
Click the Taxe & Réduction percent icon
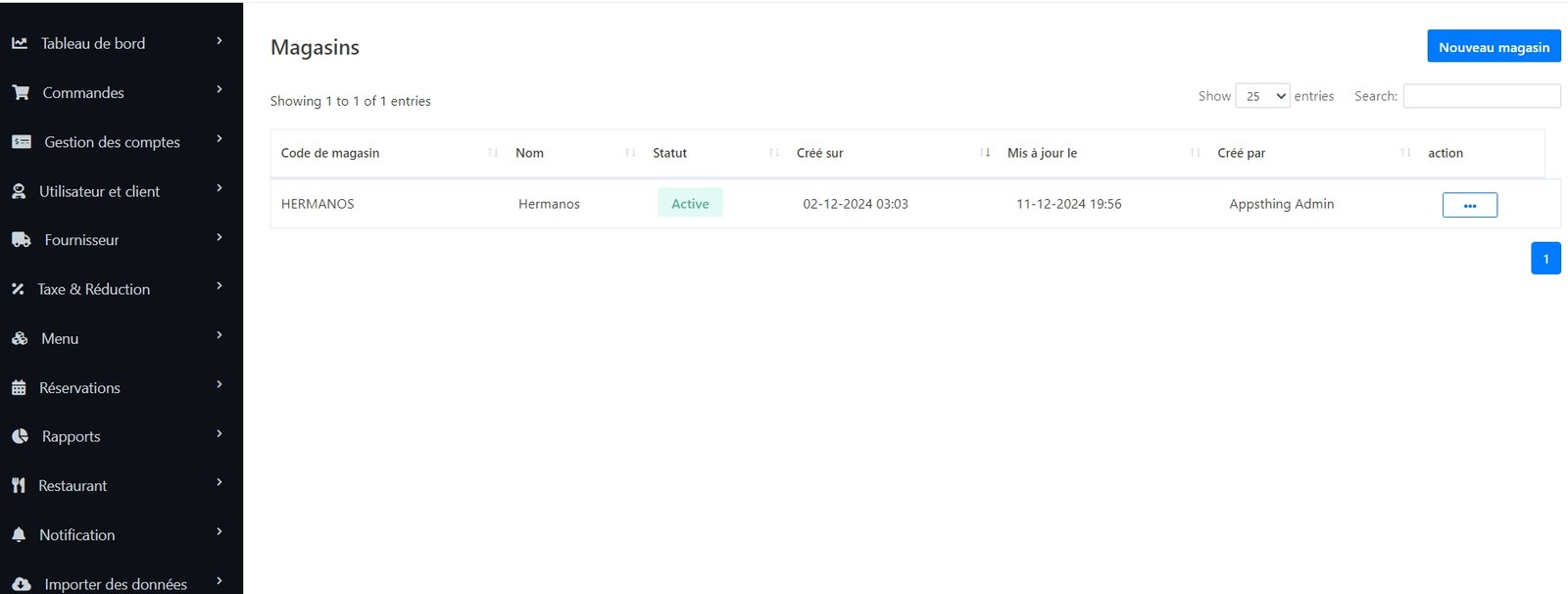(18, 289)
